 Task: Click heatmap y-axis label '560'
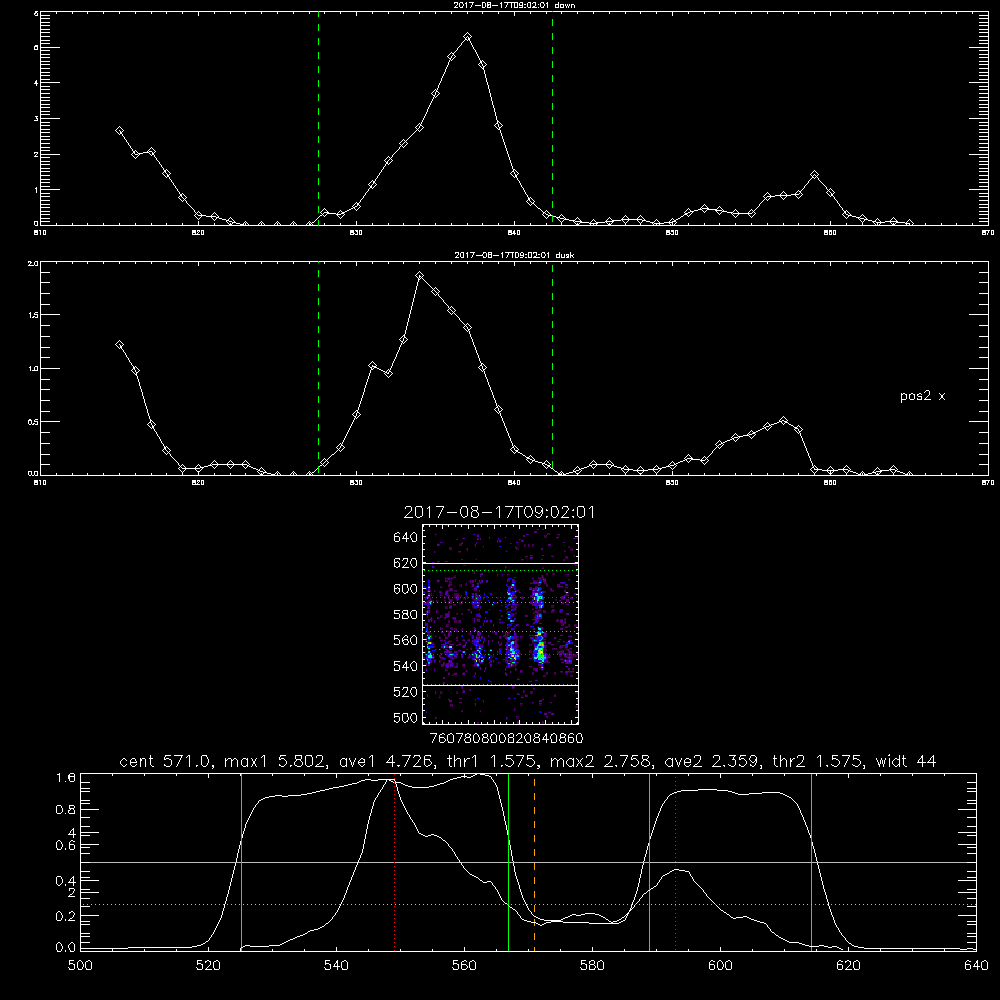click(406, 640)
